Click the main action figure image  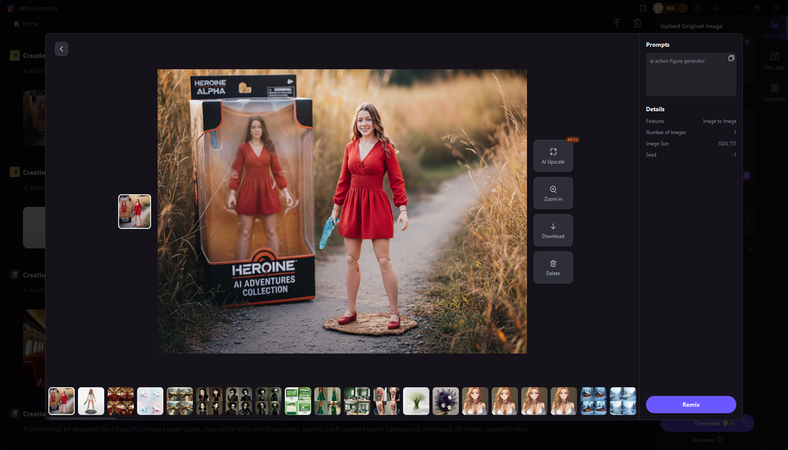click(x=342, y=211)
